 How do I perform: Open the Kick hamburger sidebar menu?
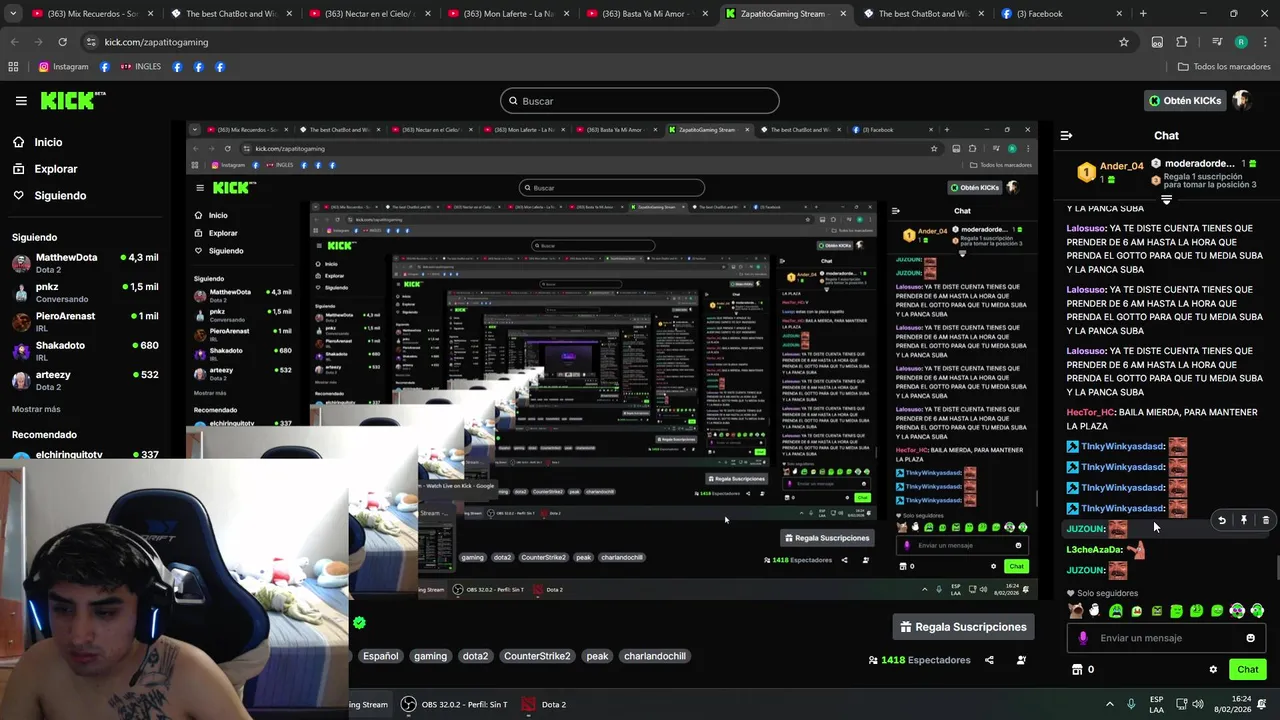pyautogui.click(x=21, y=101)
